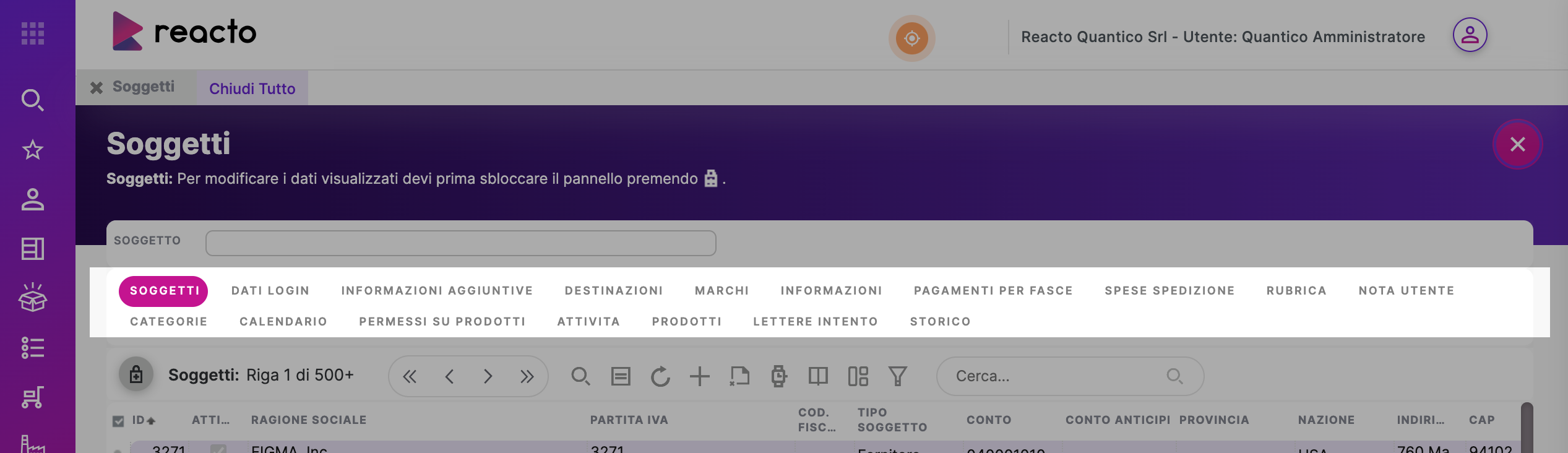The image size is (1568, 453).
Task: Click the user profile avatar icon
Action: coord(1470,35)
